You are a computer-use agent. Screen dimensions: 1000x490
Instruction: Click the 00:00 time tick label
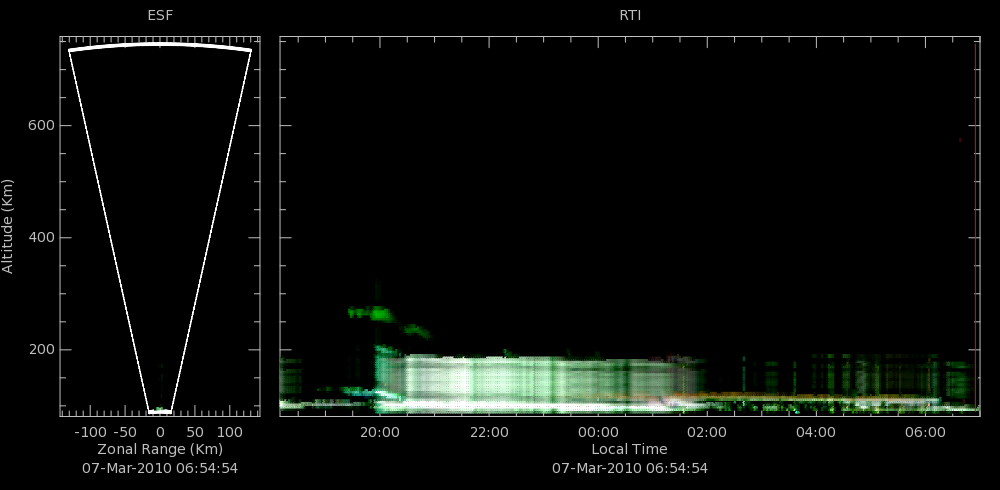coord(598,433)
